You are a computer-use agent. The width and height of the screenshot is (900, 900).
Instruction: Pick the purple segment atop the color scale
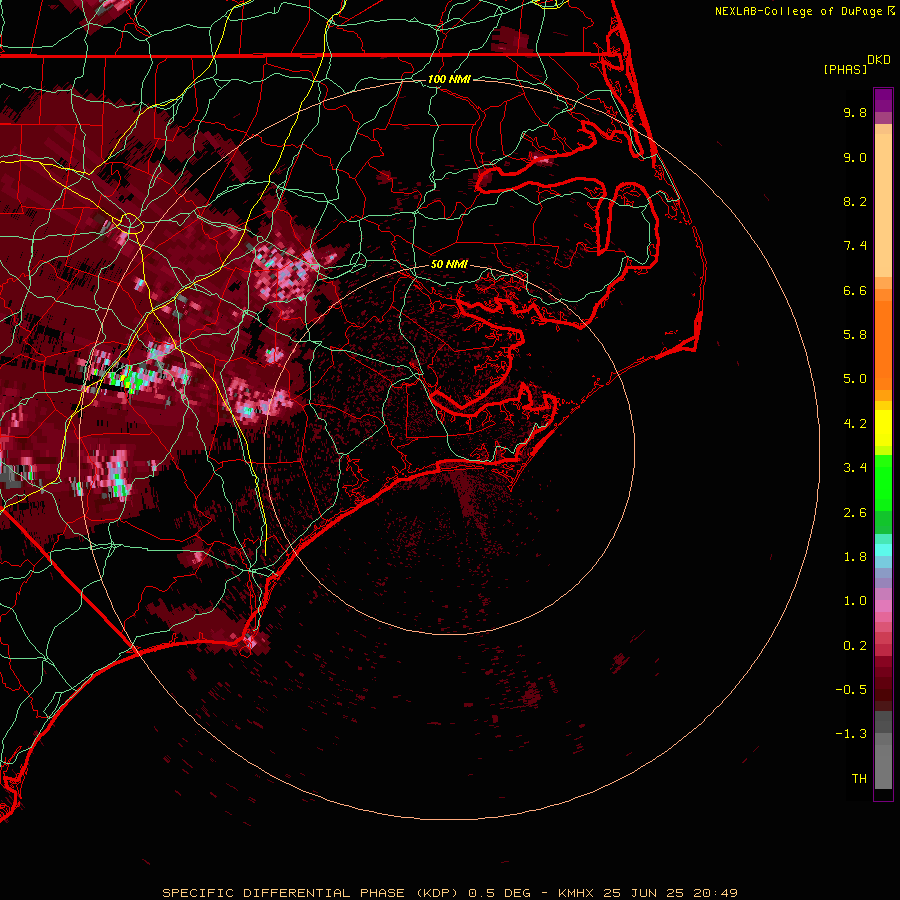[x=883, y=100]
